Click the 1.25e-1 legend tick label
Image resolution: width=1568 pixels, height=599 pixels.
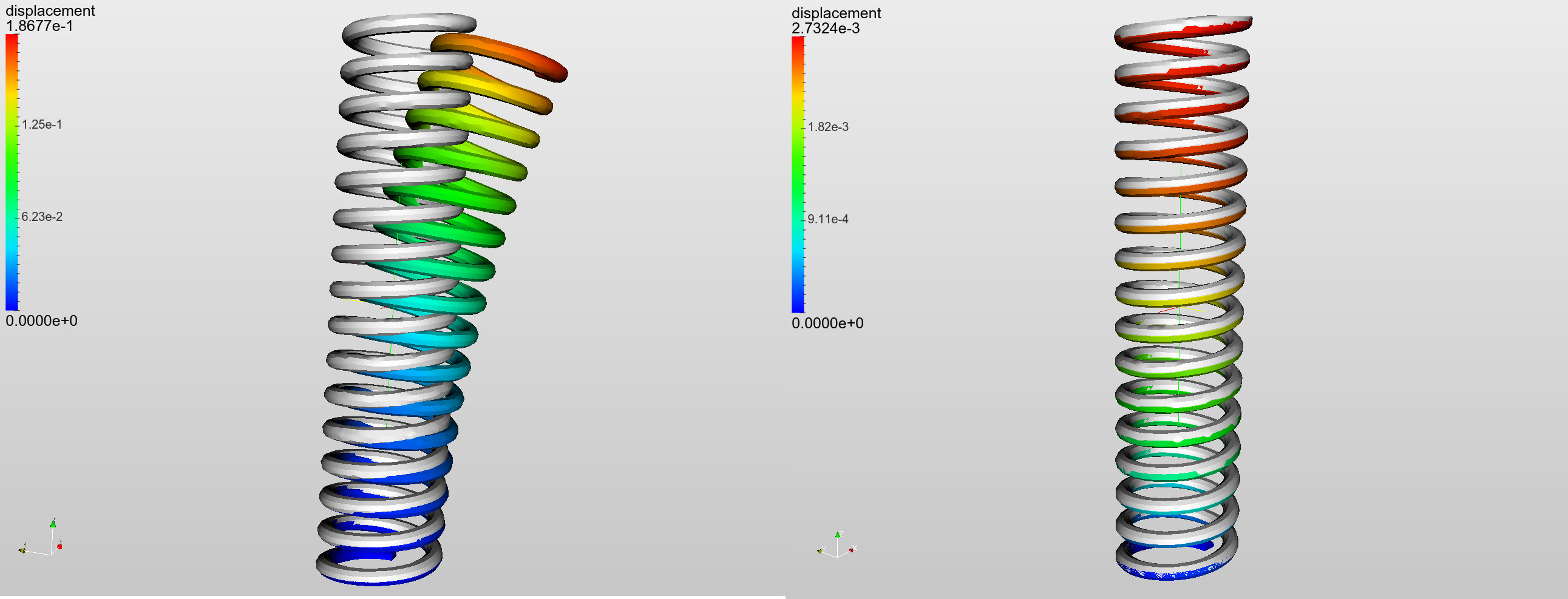pyautogui.click(x=42, y=125)
